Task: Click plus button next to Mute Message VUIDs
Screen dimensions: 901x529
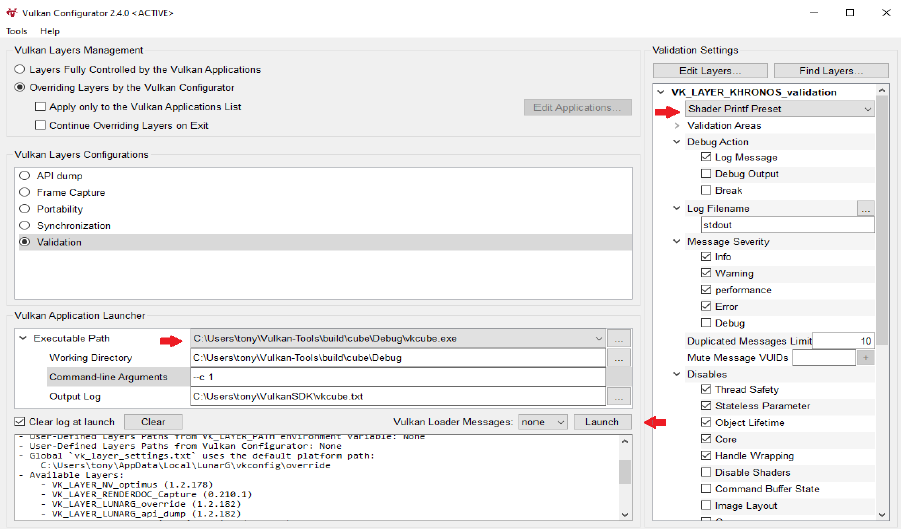Action: (x=866, y=358)
